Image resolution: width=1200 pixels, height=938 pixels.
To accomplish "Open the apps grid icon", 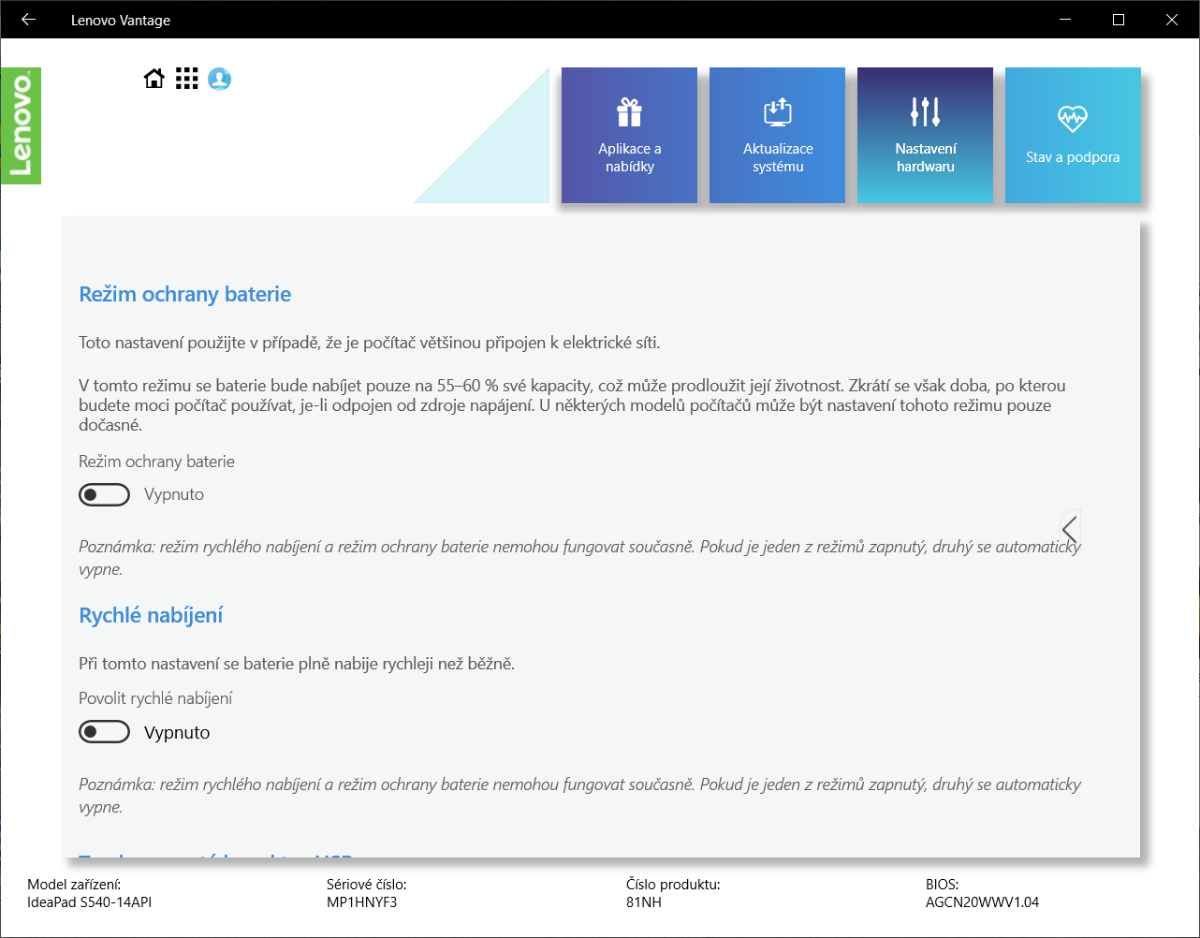I will coord(187,79).
